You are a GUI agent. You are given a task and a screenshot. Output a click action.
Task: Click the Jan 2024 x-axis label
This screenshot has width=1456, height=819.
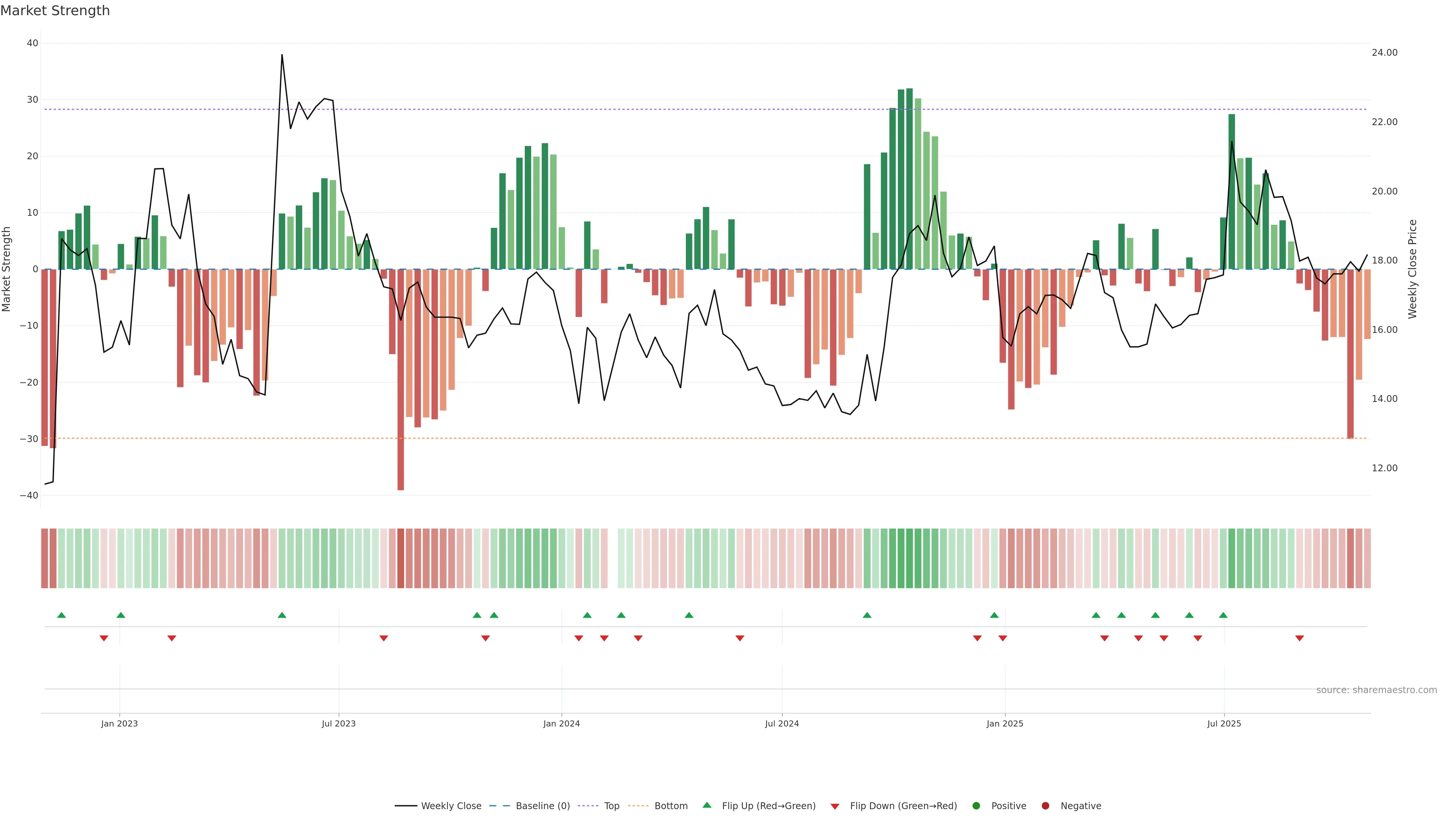561,723
